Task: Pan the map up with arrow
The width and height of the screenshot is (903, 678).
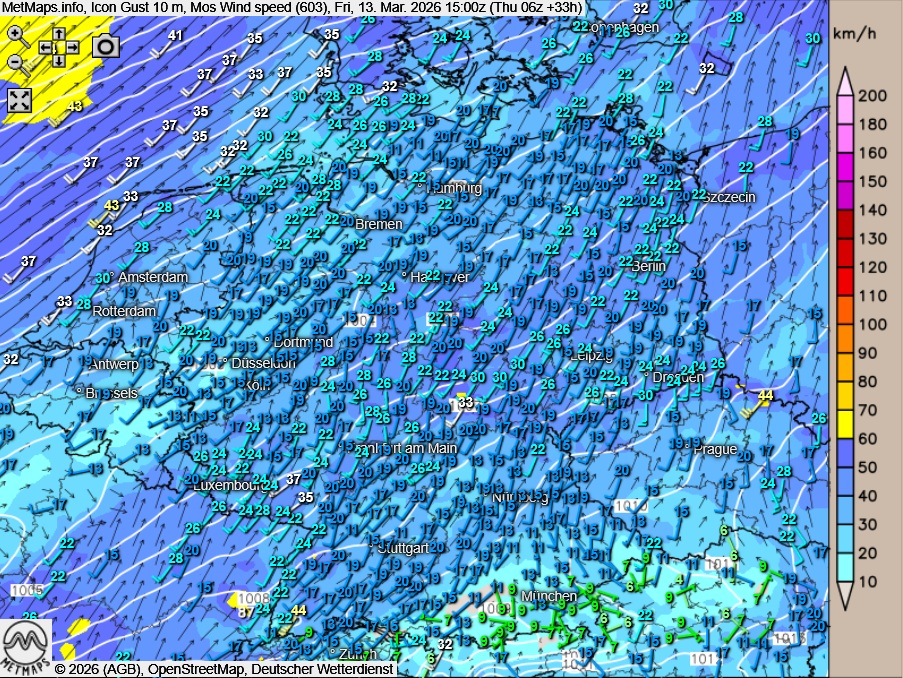Action: (x=59, y=34)
